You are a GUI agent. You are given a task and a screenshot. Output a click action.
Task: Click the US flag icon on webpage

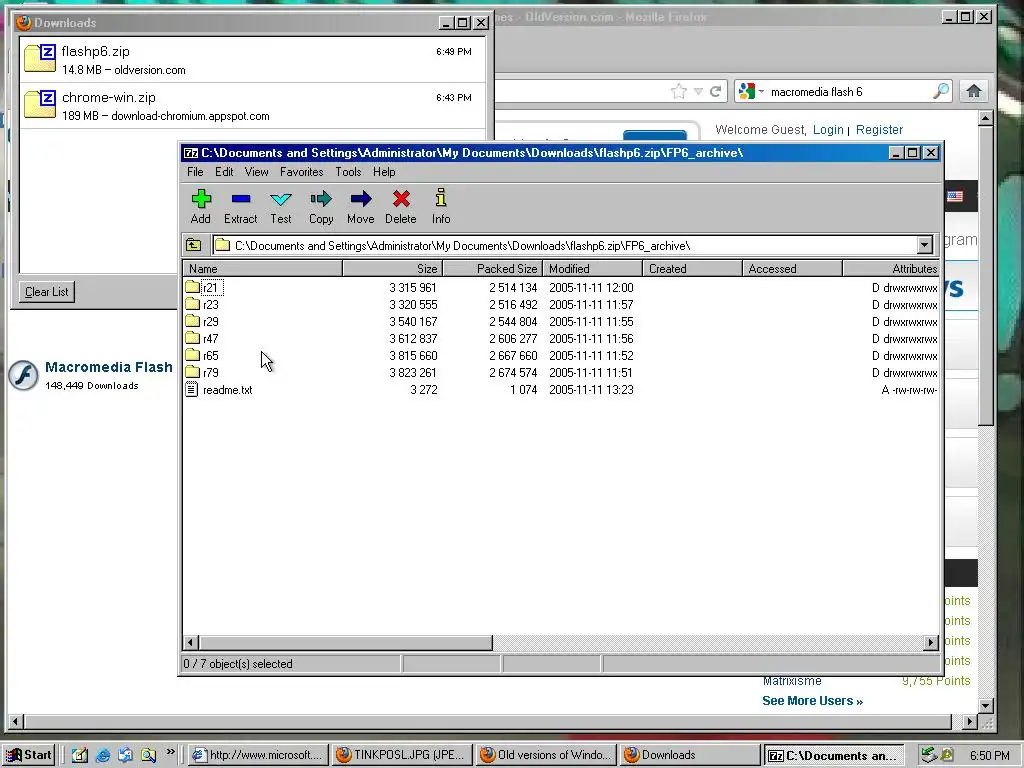tap(955, 196)
